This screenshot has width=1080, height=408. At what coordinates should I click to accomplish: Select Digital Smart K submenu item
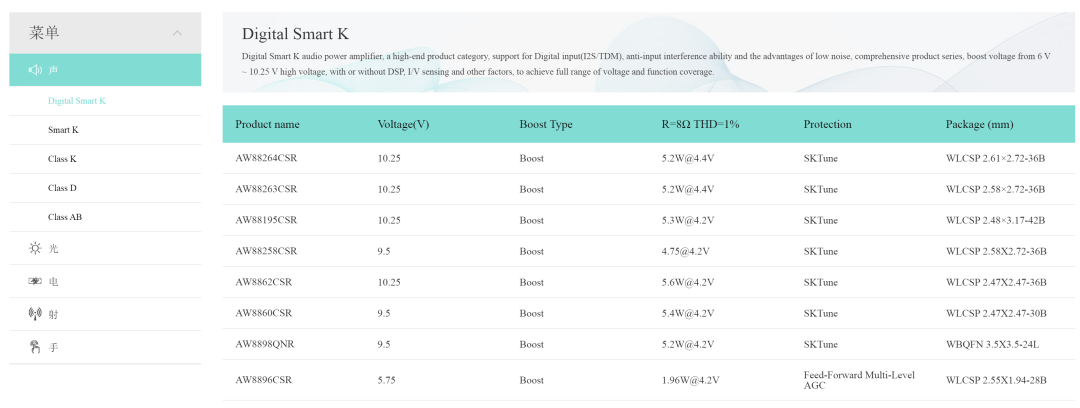[x=76, y=101]
